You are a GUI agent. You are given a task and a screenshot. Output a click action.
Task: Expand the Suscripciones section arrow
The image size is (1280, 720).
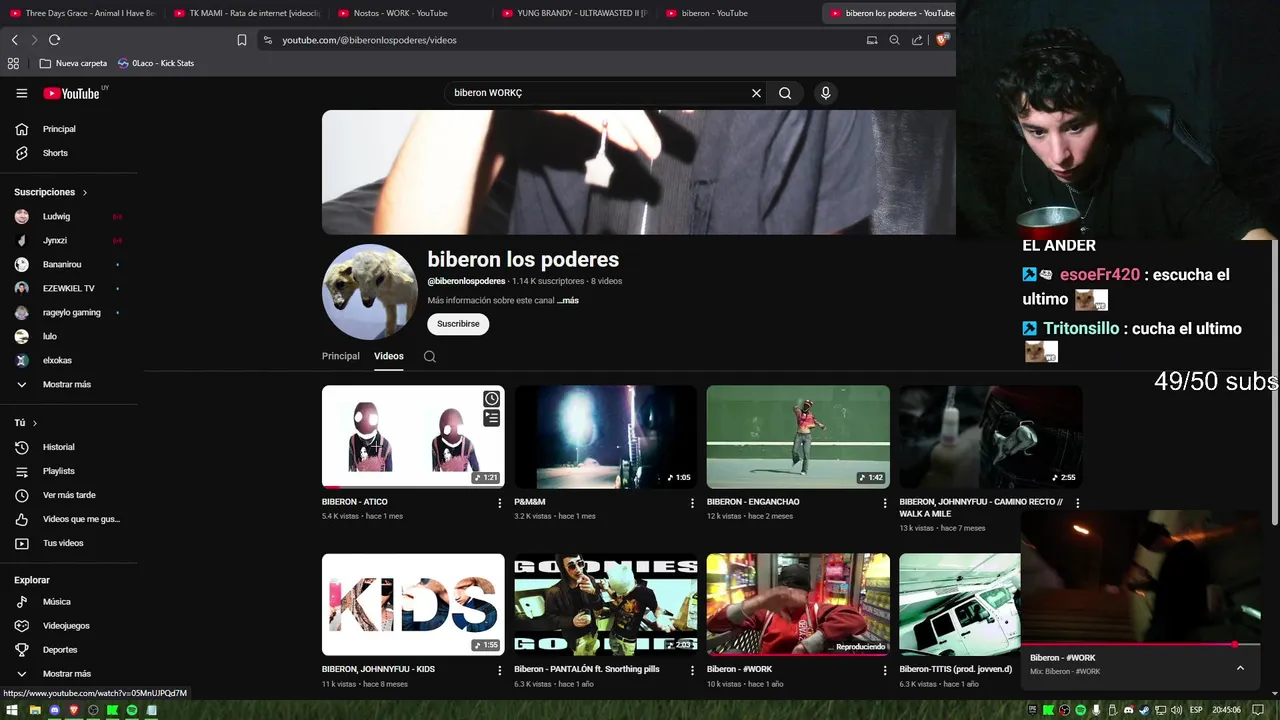[85, 192]
